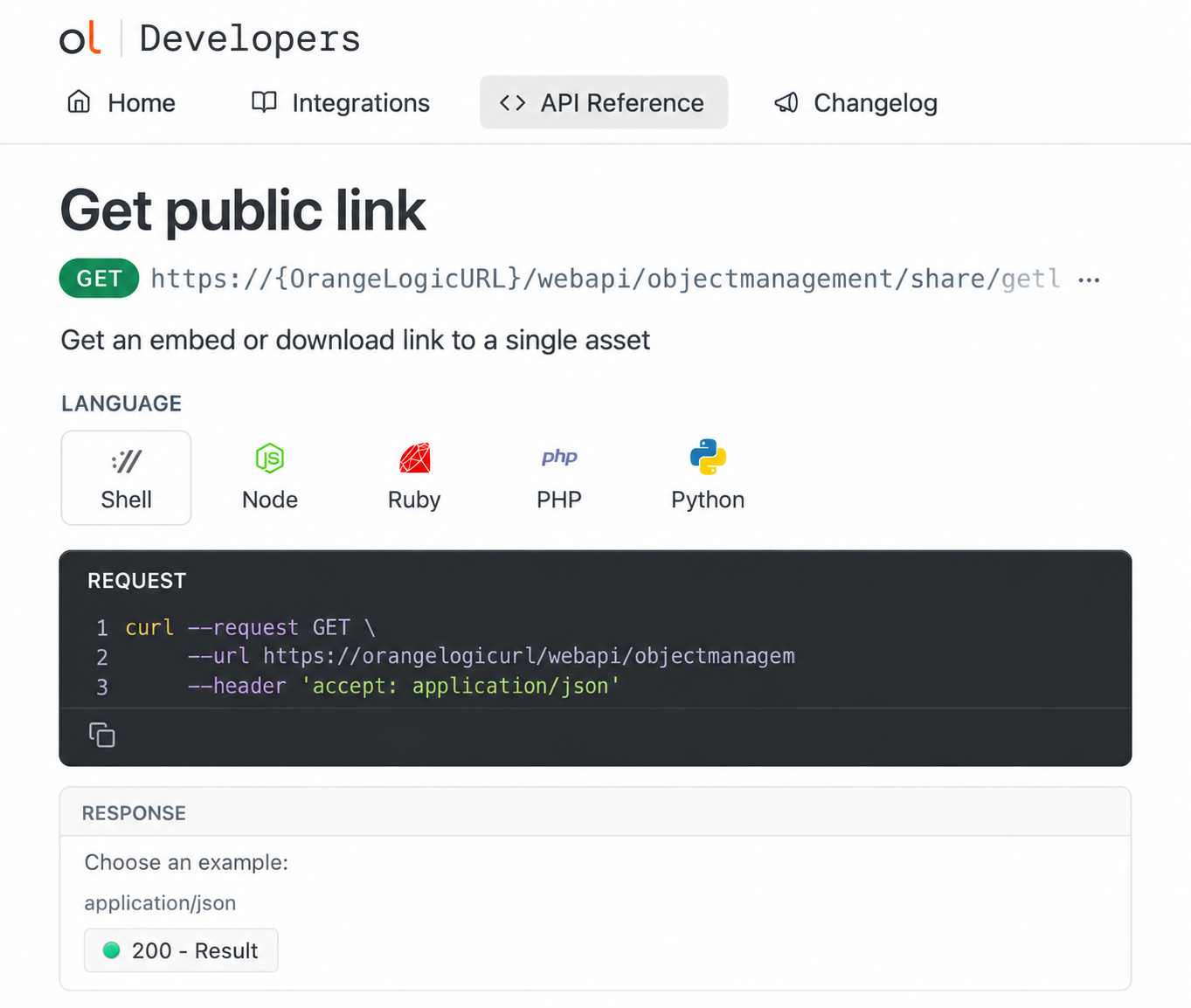Open the Home tab
The width and height of the screenshot is (1191, 1008).
[121, 102]
